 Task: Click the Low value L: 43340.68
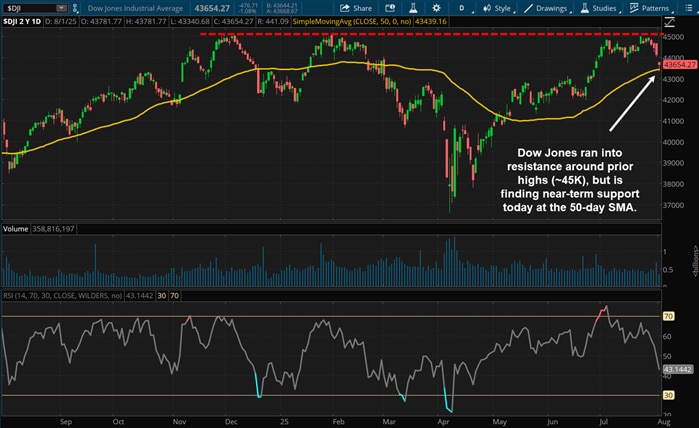tap(190, 21)
